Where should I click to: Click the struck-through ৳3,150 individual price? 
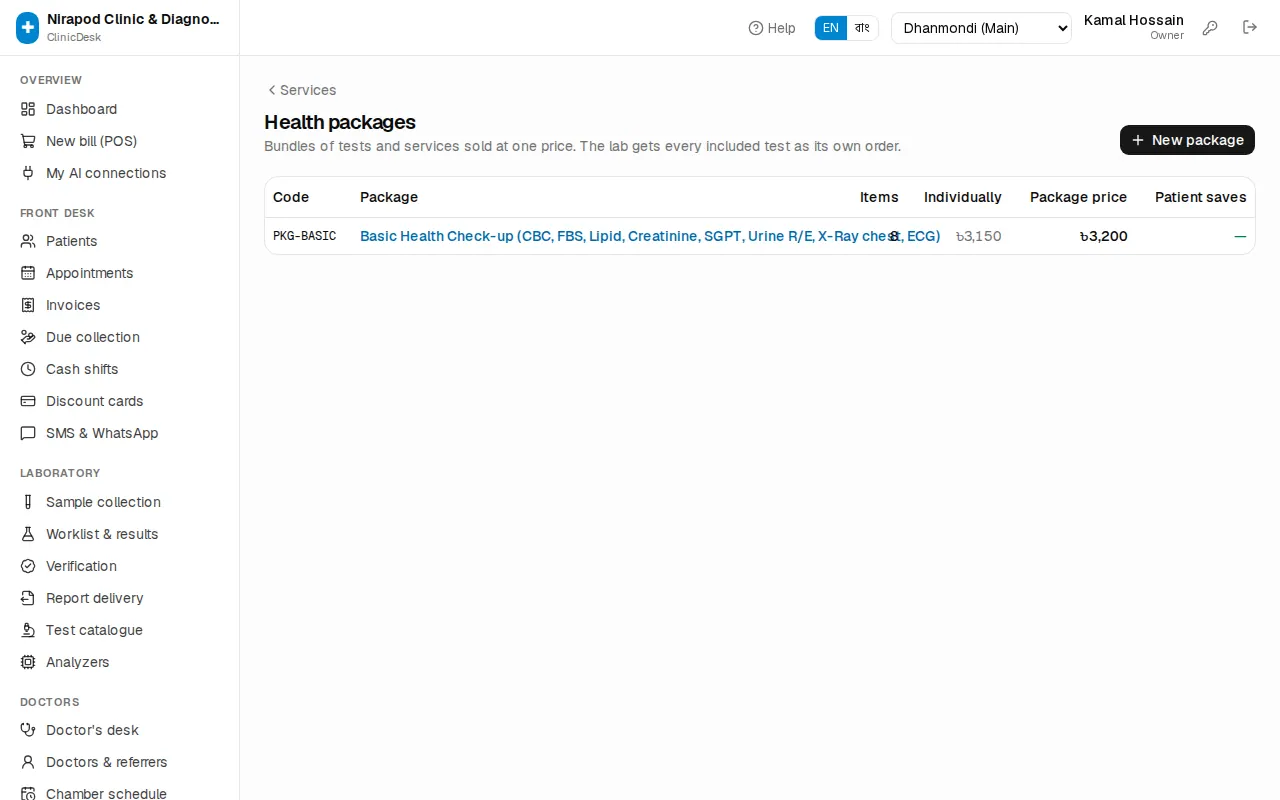978,236
